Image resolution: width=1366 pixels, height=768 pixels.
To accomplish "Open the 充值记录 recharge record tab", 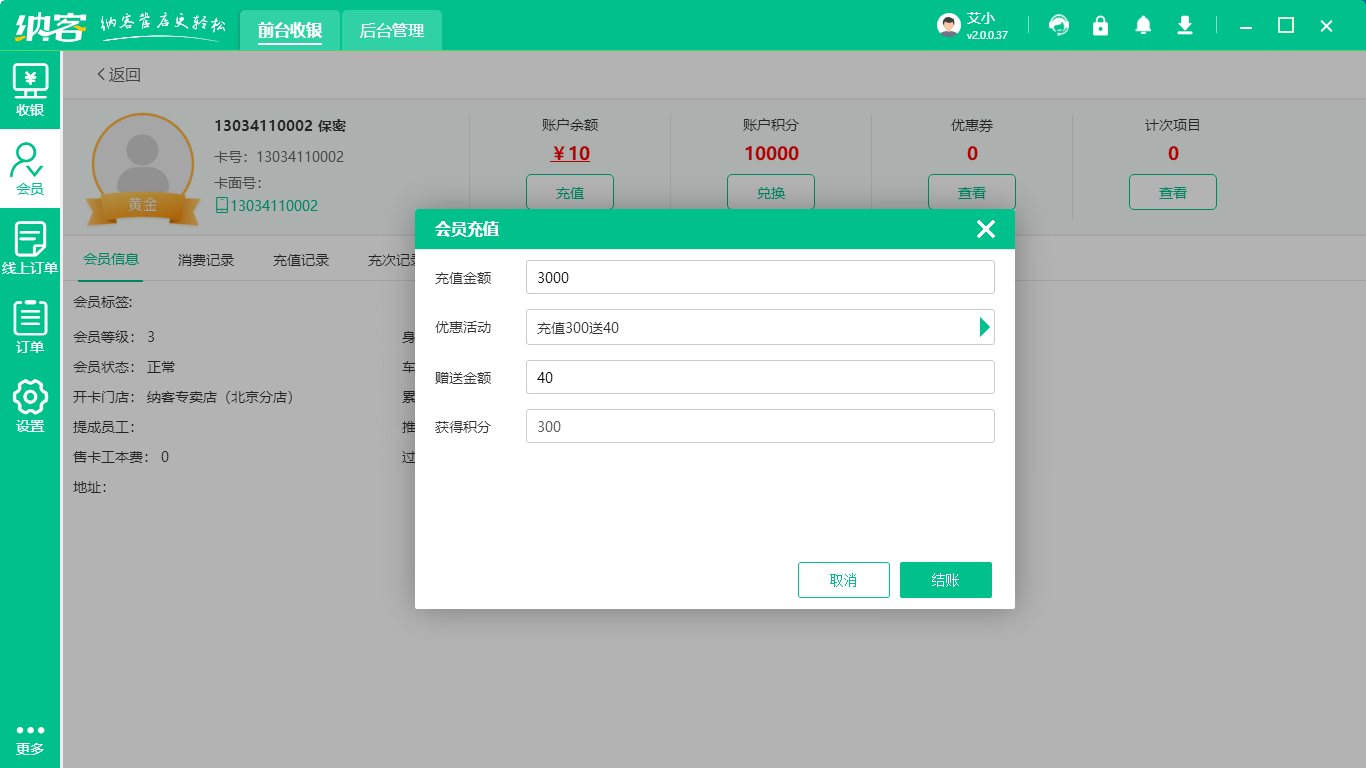I will 300,259.
